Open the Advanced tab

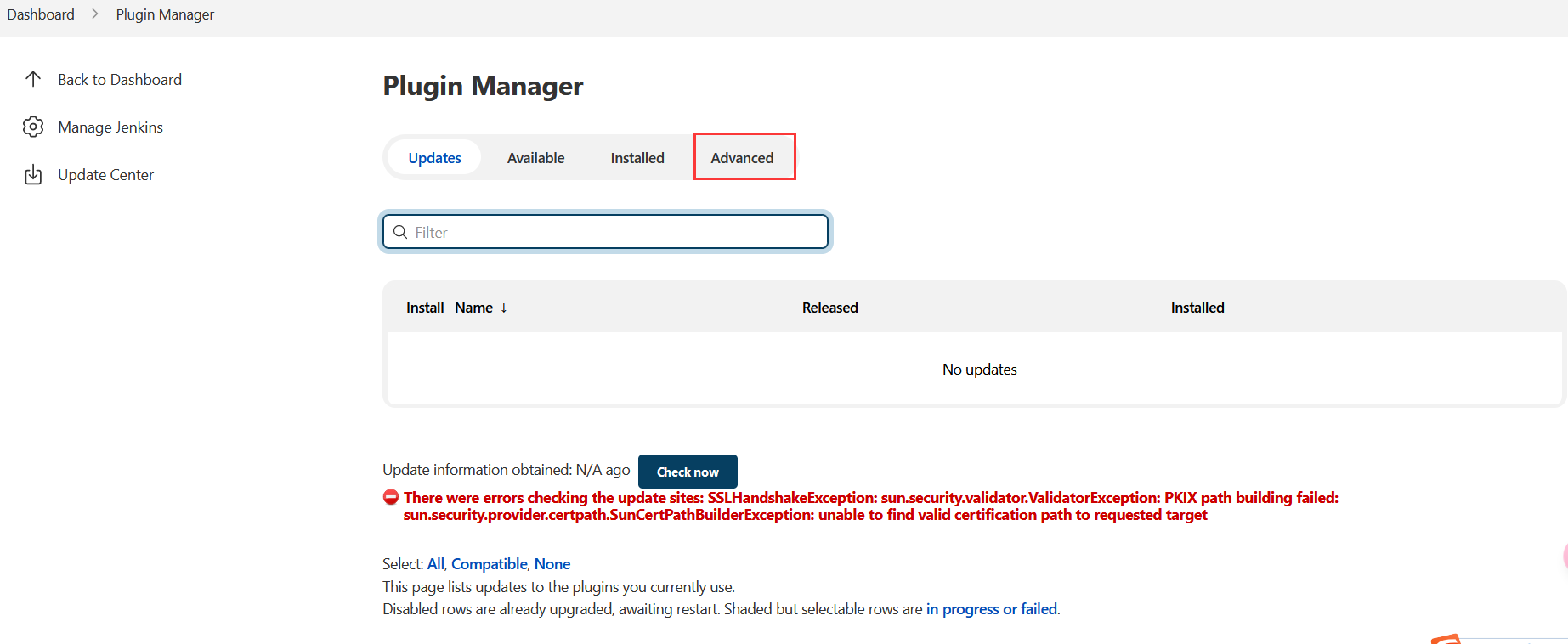(742, 157)
